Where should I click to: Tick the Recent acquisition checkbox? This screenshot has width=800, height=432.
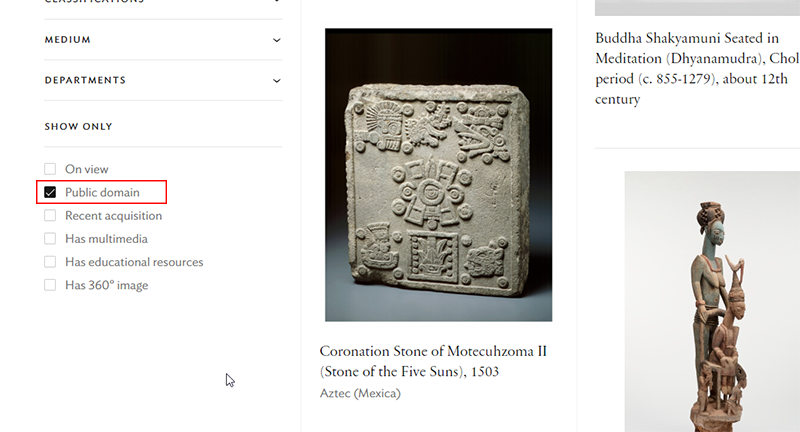[x=50, y=215]
